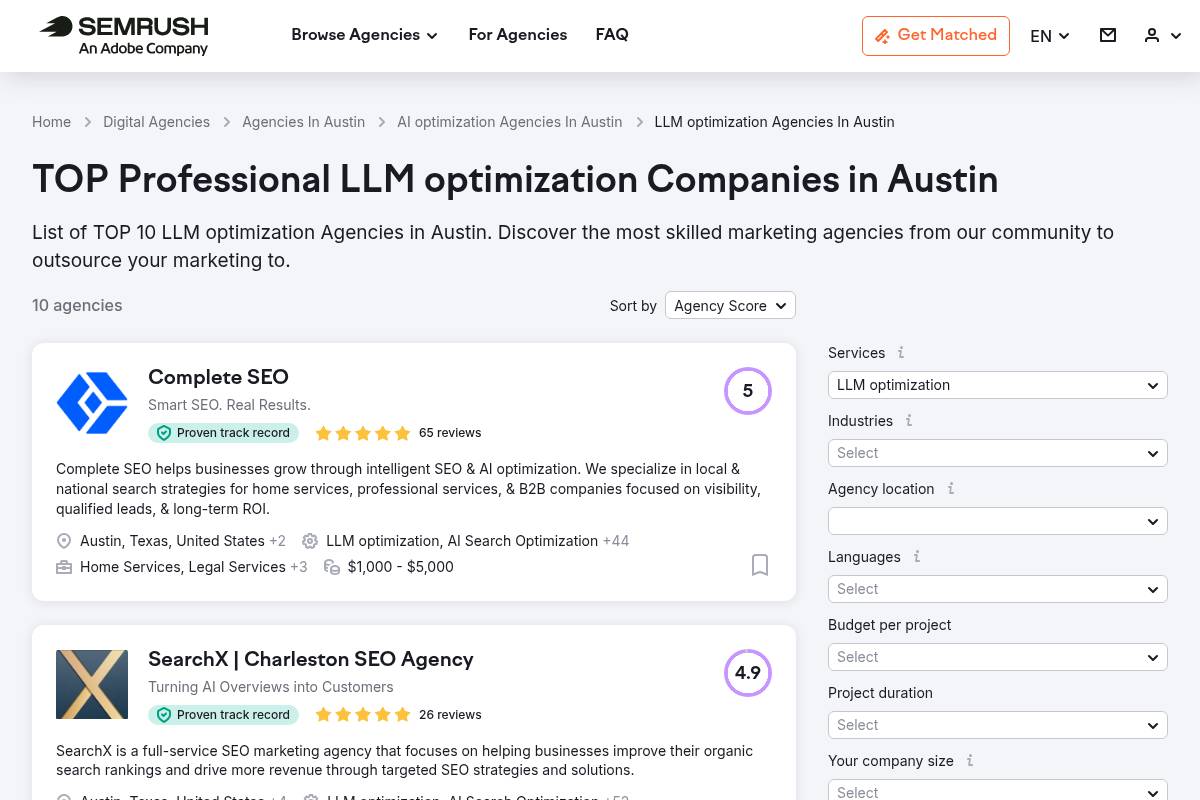Image resolution: width=1200 pixels, height=800 pixels.
Task: Open the For Agencies page
Action: pos(518,35)
